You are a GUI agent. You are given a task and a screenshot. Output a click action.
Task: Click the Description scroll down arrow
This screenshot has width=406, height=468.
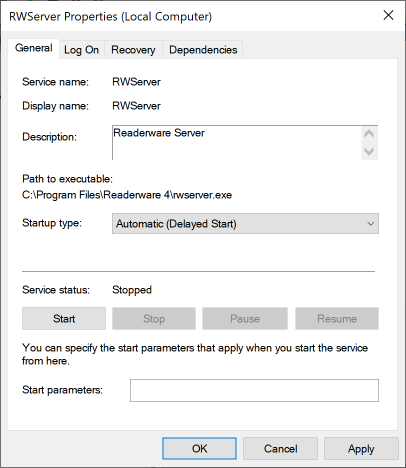tap(369, 151)
